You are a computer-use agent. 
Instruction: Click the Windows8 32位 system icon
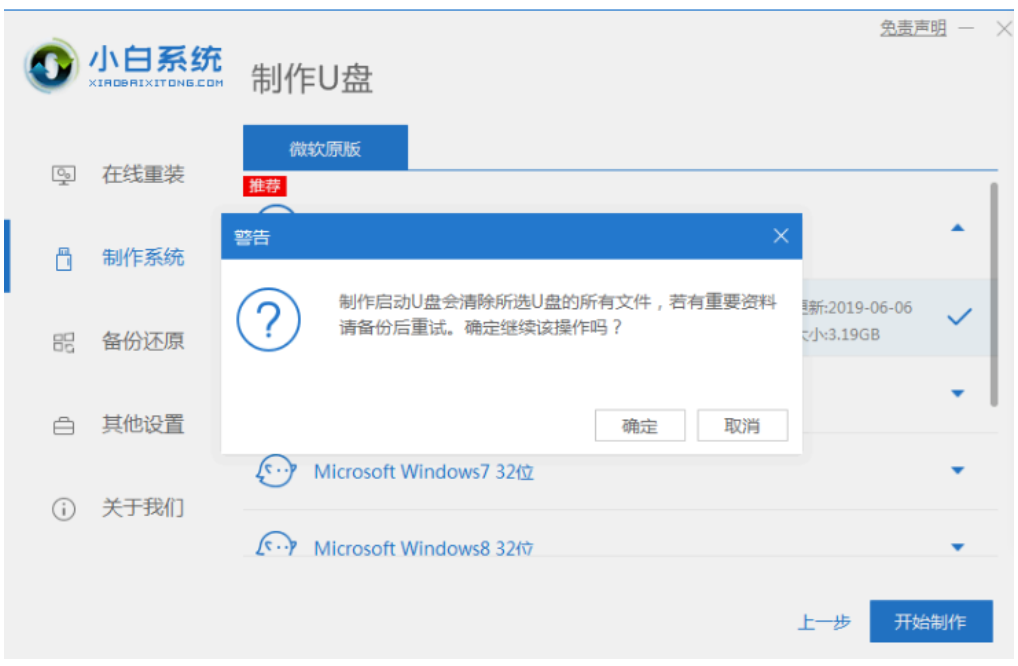(x=276, y=546)
